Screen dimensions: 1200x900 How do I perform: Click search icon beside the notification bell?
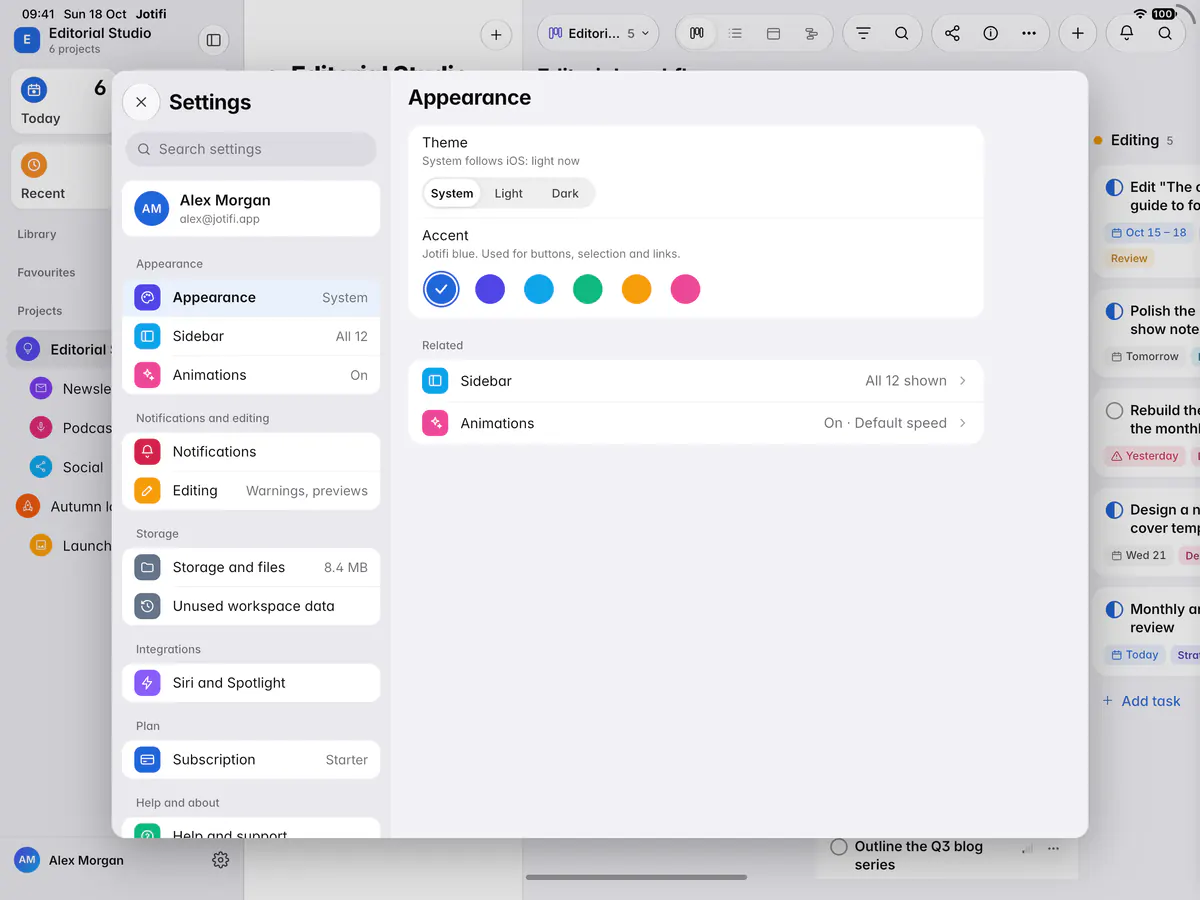click(1165, 33)
